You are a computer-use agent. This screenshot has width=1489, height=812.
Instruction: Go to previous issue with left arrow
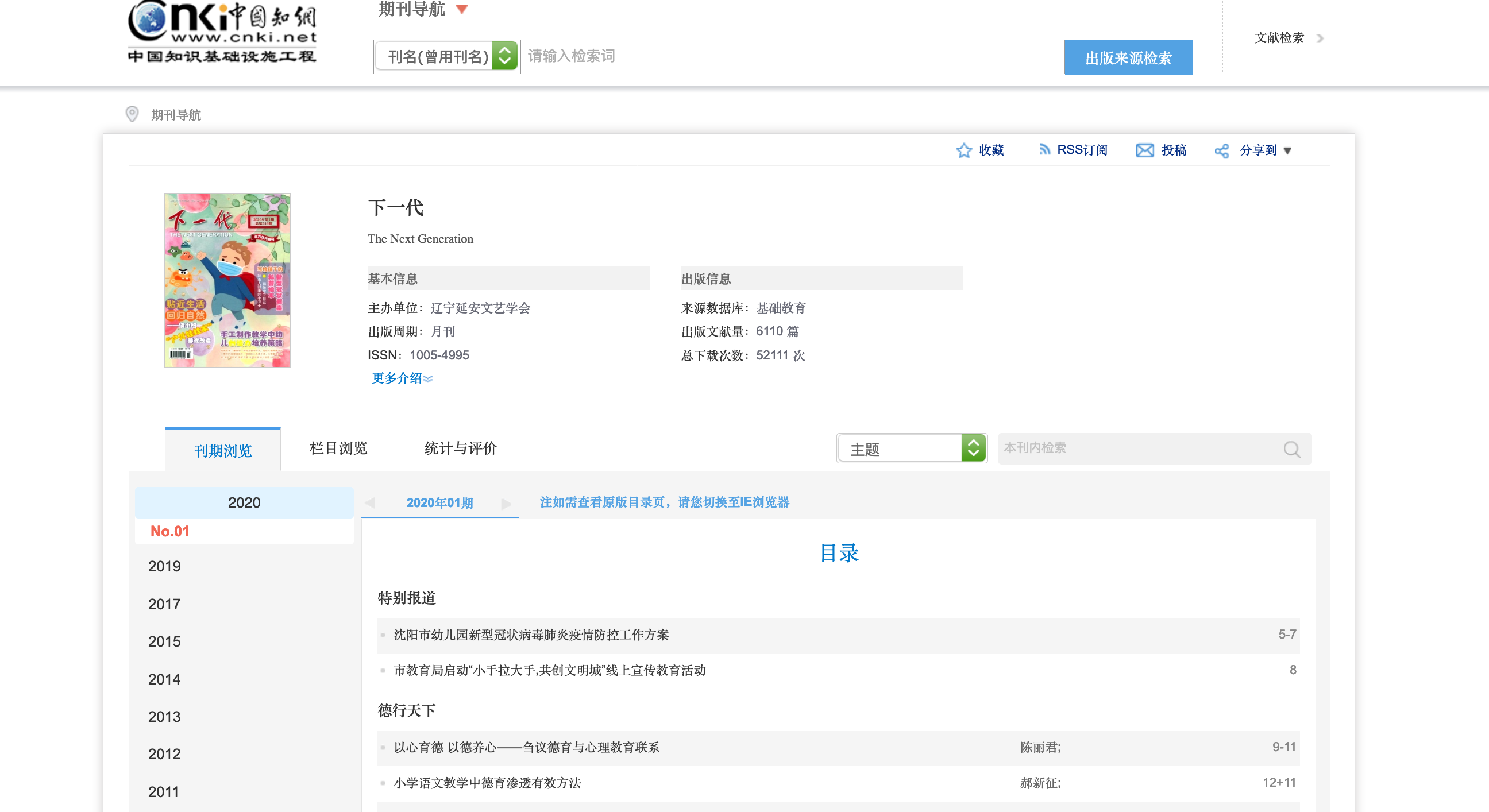click(x=371, y=503)
